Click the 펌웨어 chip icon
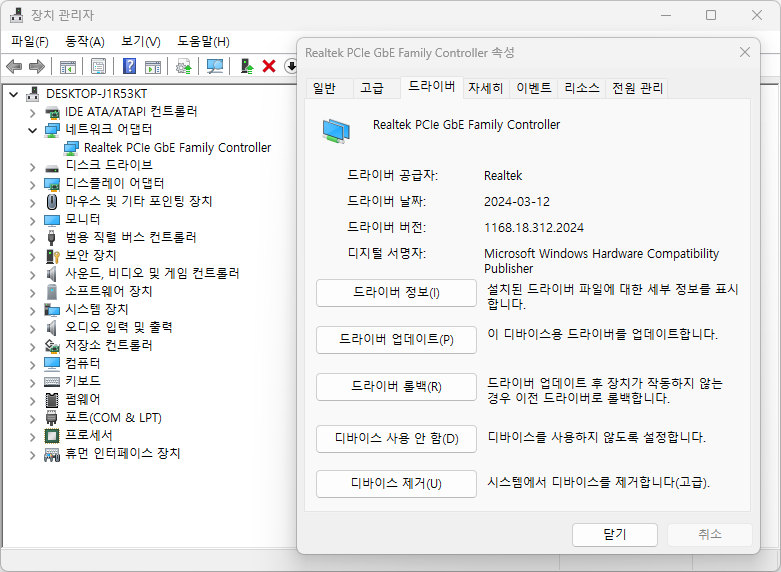 pos(52,400)
